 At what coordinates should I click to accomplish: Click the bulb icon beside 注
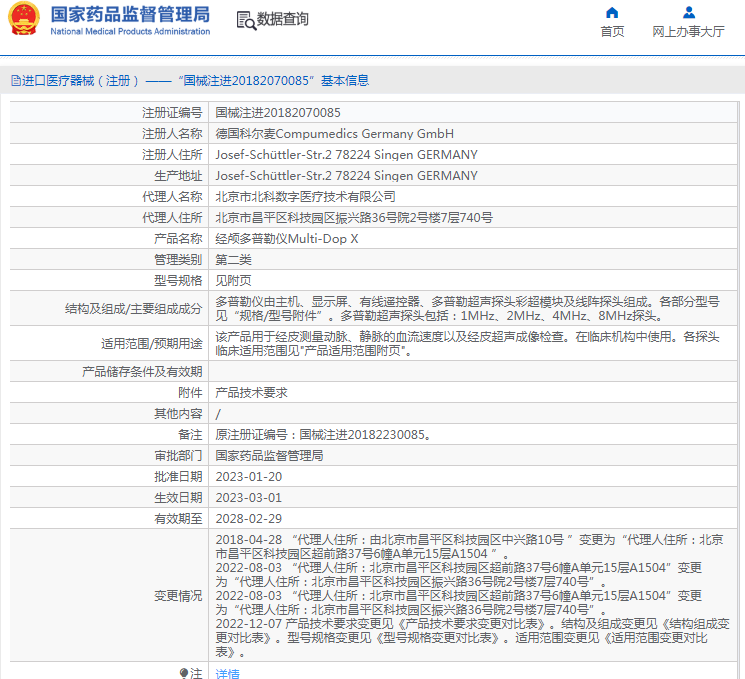point(184,673)
